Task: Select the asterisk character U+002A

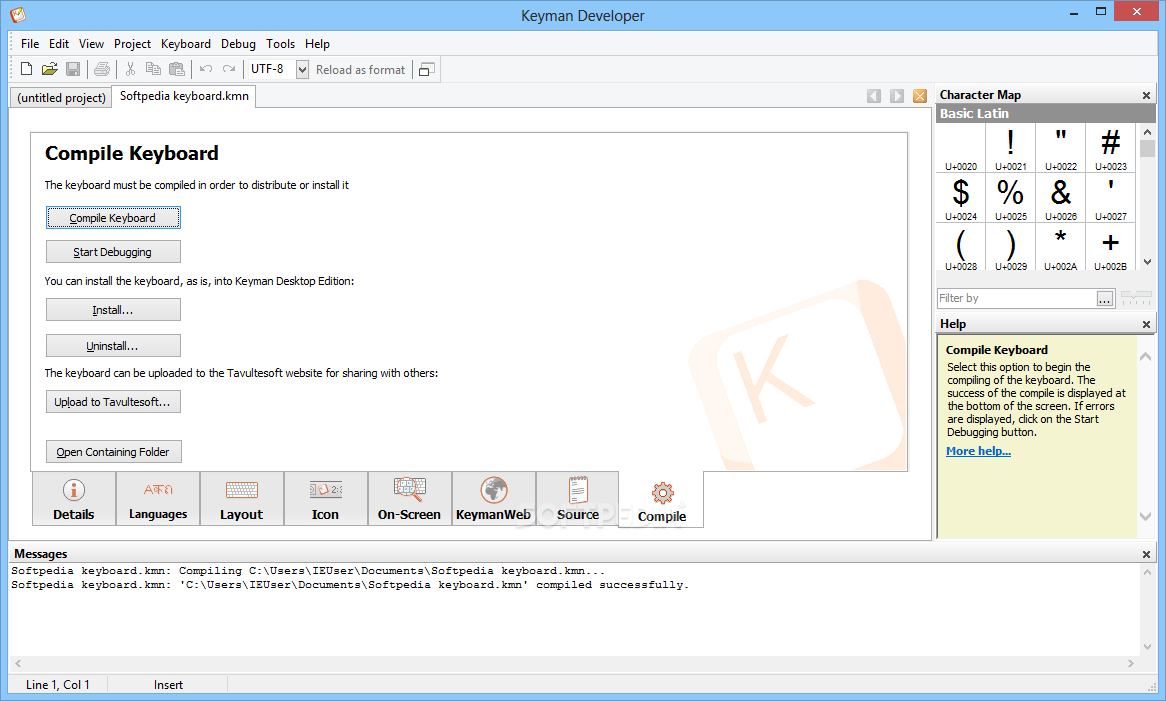Action: [1060, 248]
